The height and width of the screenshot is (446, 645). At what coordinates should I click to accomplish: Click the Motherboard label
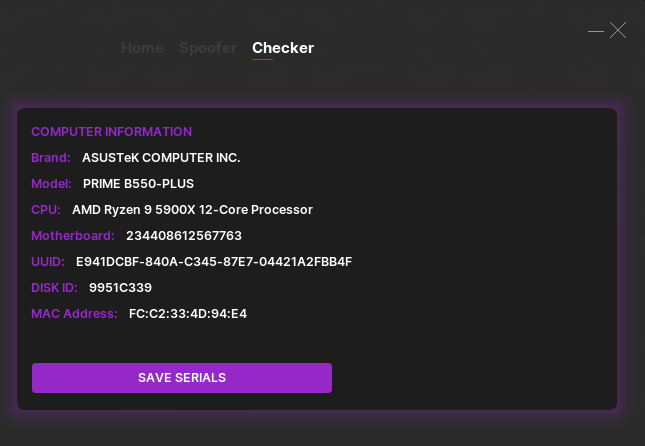tap(73, 236)
